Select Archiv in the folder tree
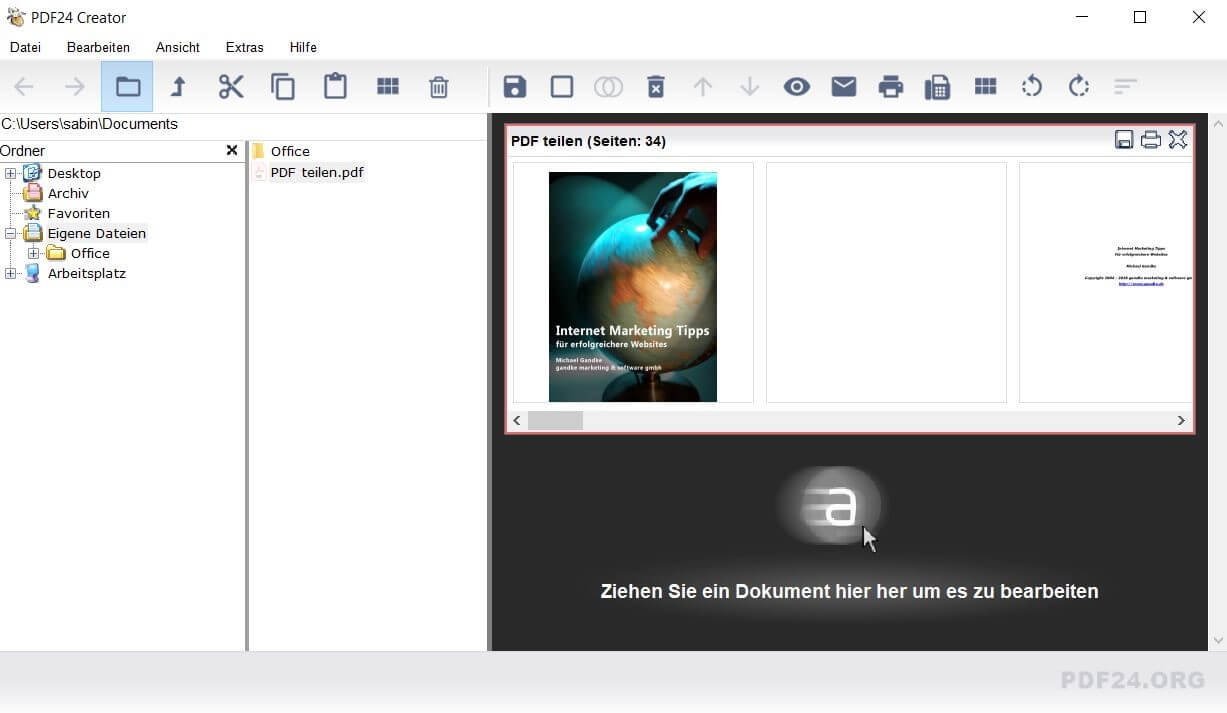 (68, 193)
